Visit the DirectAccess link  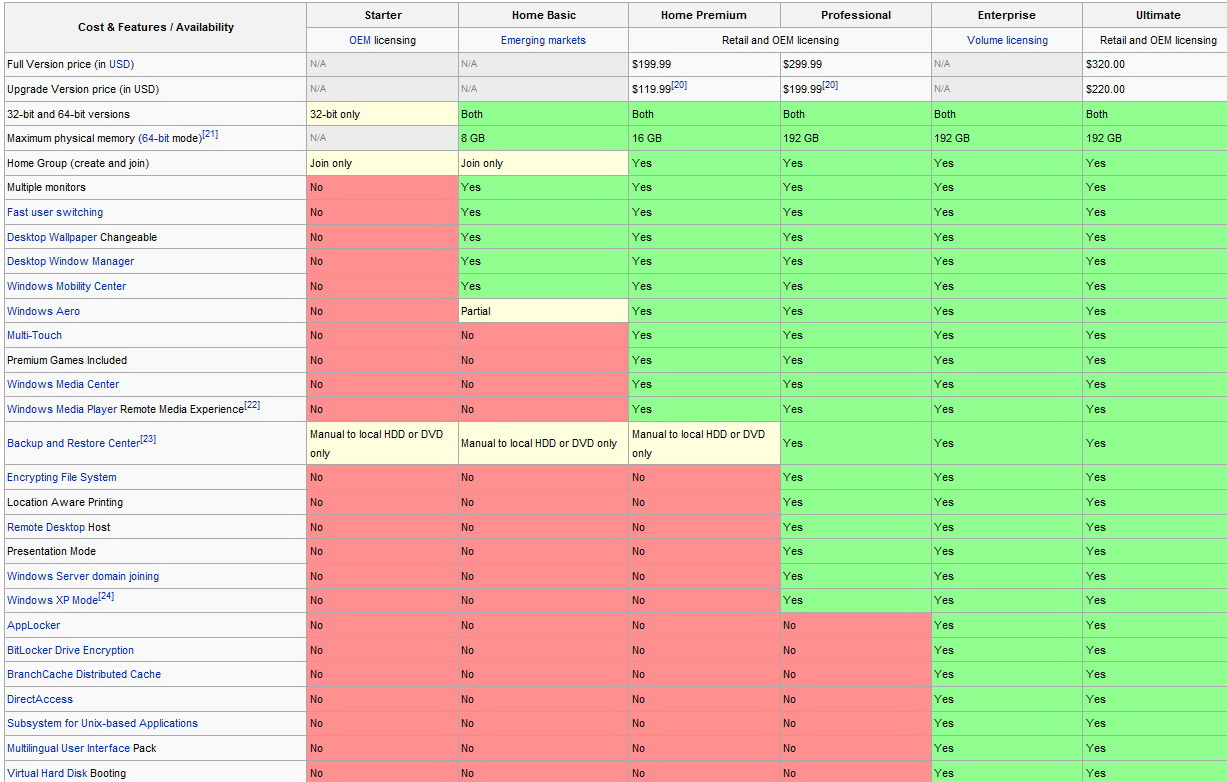coord(40,699)
